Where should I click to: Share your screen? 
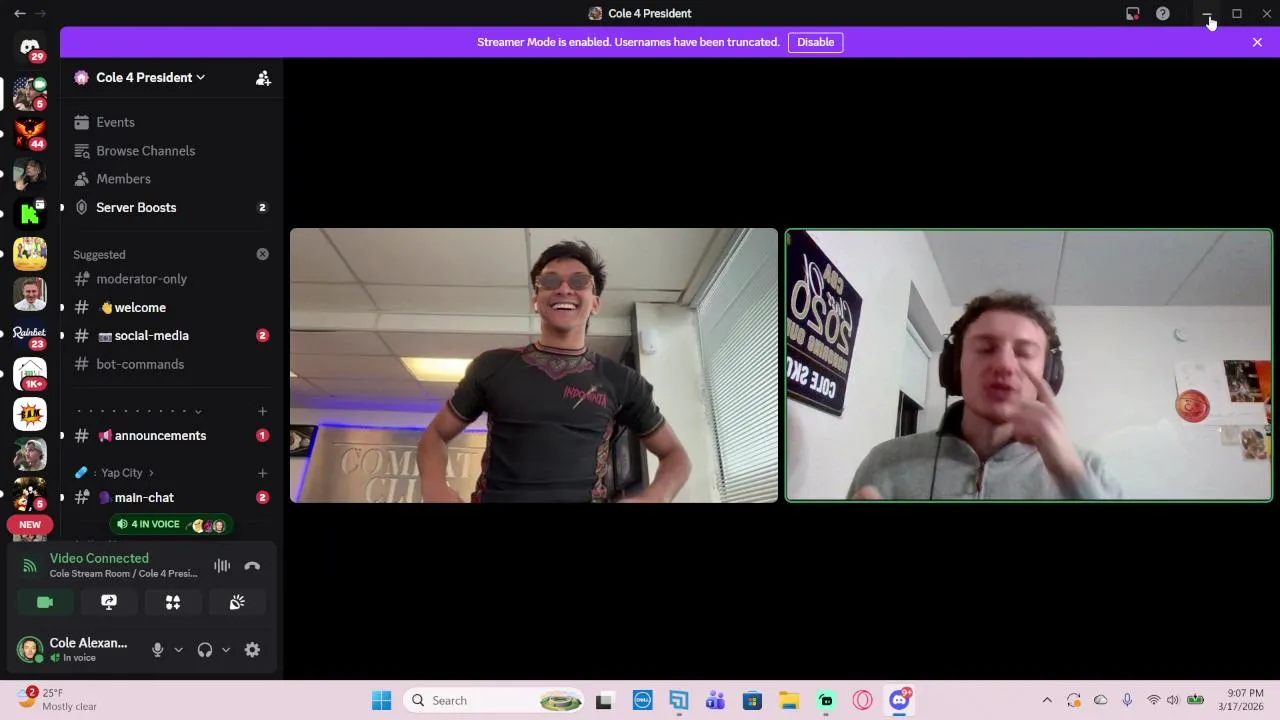coord(109,602)
